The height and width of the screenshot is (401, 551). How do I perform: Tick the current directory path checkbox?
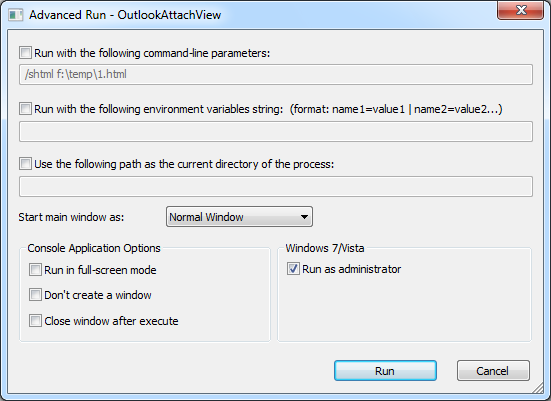pyautogui.click(x=25, y=164)
